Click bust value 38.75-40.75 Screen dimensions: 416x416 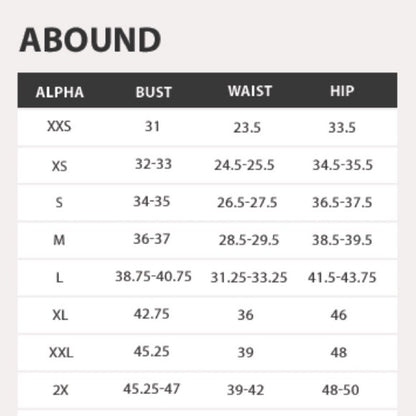click(153, 276)
